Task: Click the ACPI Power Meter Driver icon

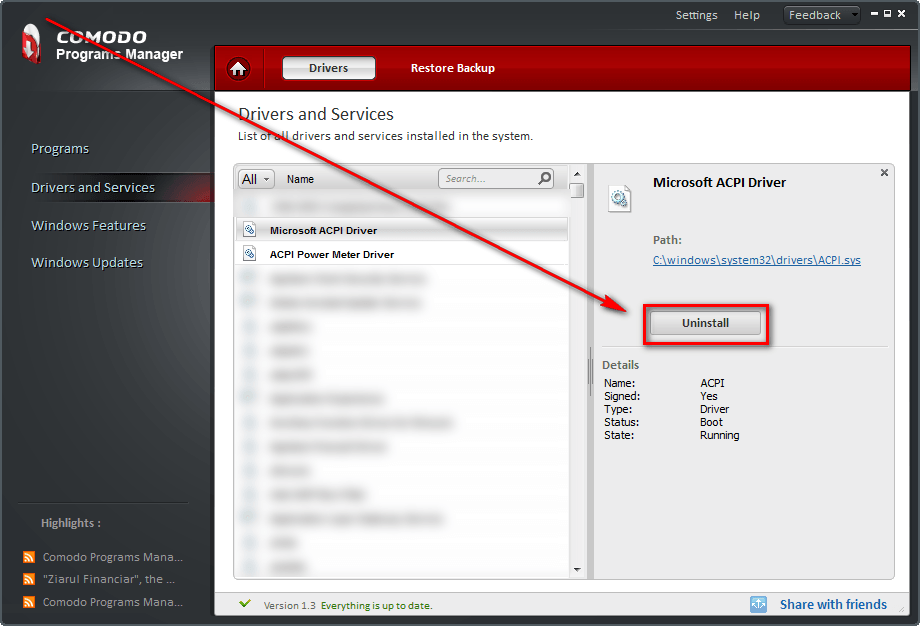Action: tap(250, 254)
